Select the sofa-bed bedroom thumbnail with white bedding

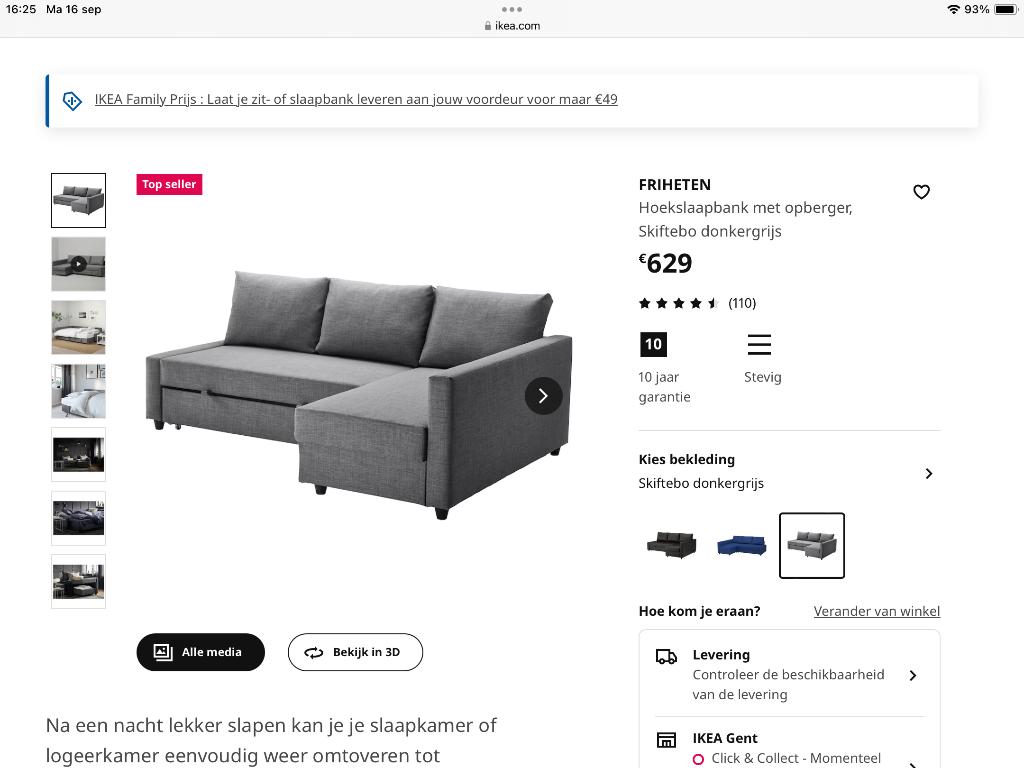[78, 391]
